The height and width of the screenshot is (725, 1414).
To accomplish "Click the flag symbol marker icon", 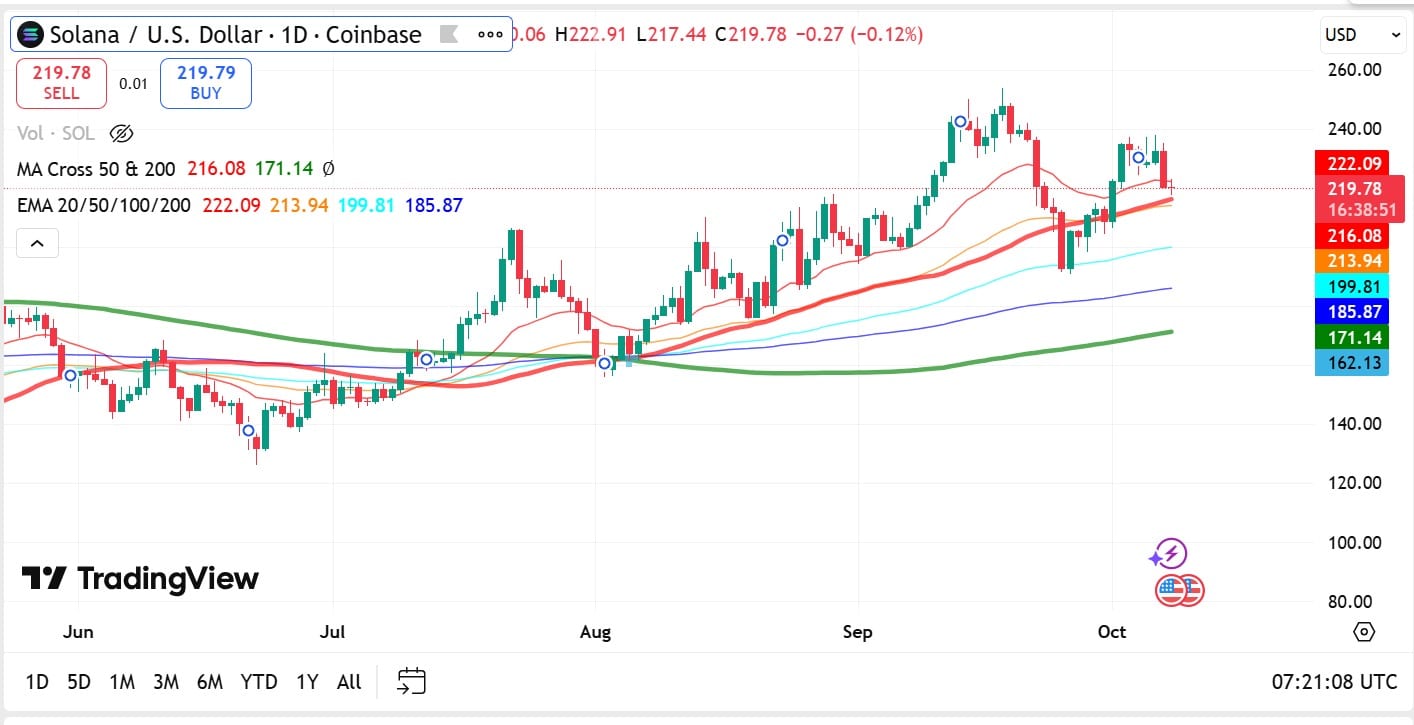I will point(449,35).
